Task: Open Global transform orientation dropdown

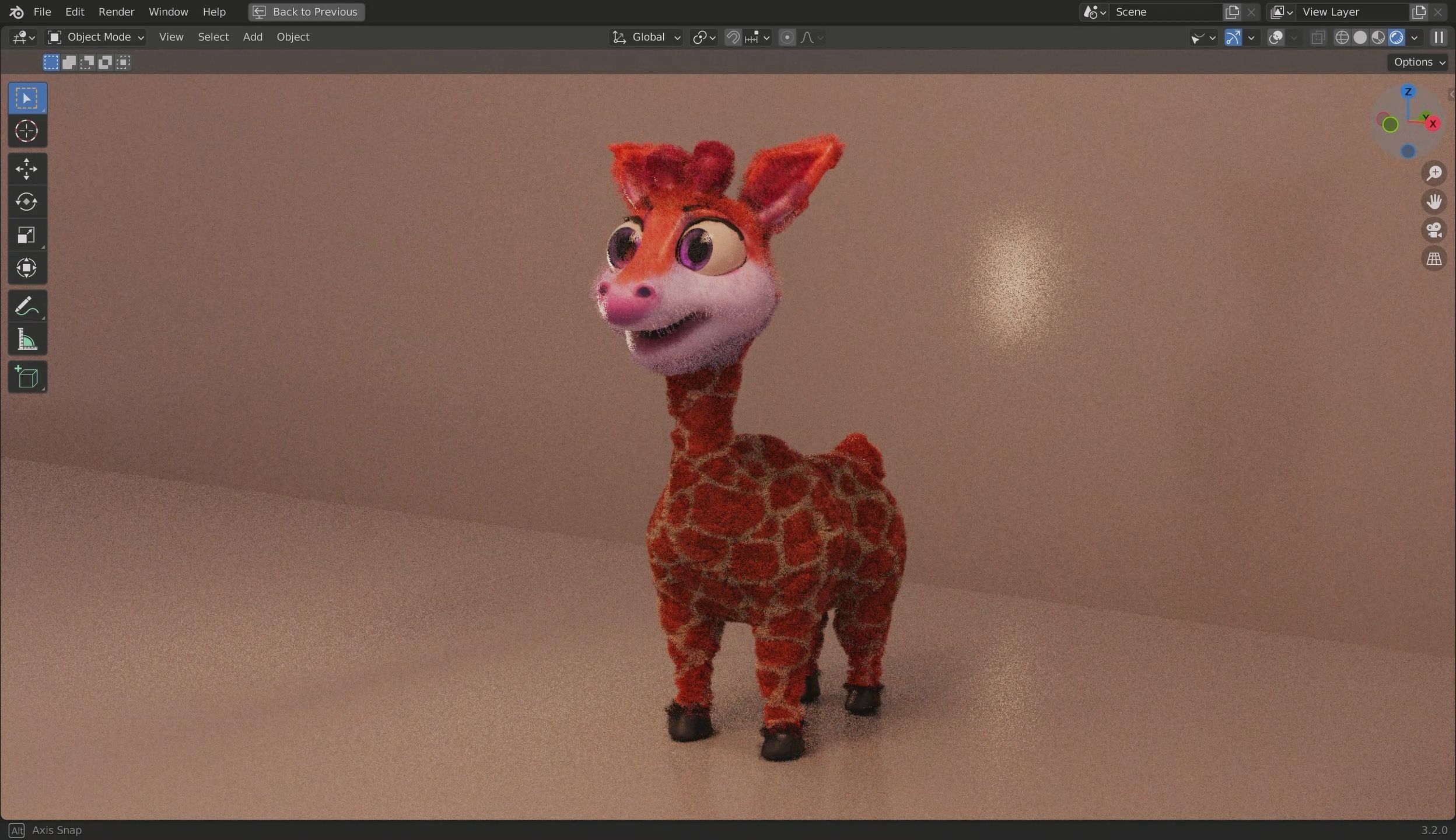Action: [x=646, y=37]
